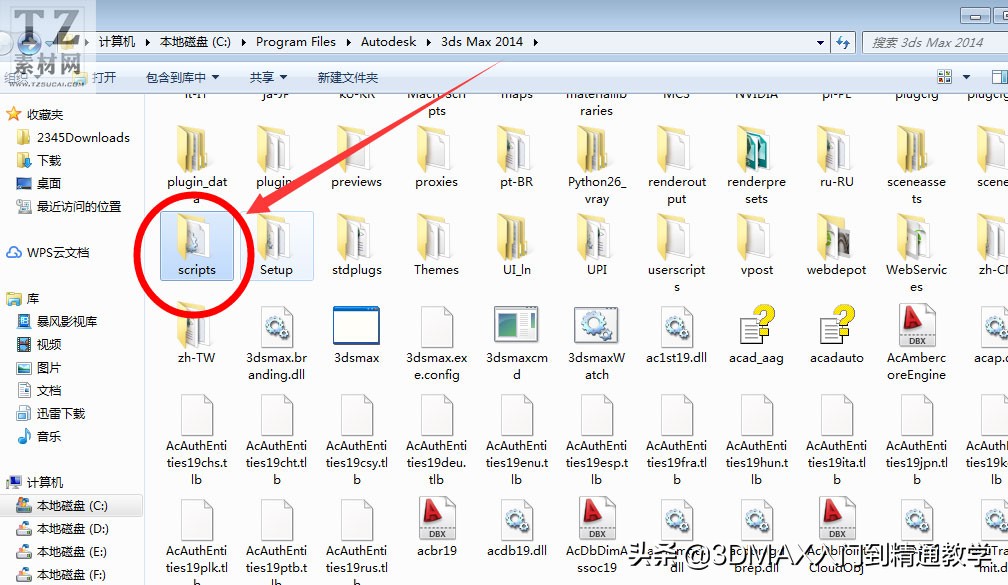This screenshot has height=585, width=1008.
Task: Select the AcDbDimAssoc19 DBX file
Action: (x=597, y=535)
